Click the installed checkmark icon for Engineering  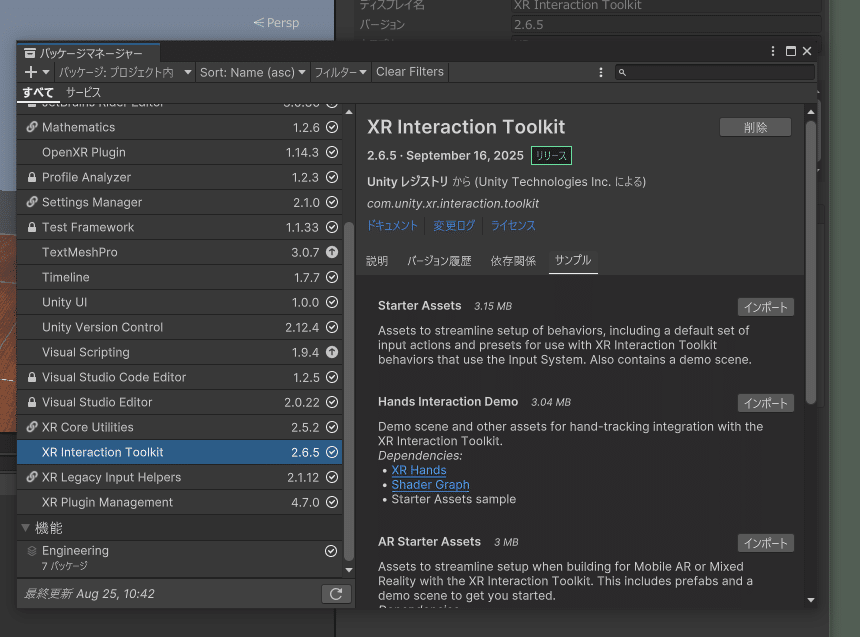331,551
